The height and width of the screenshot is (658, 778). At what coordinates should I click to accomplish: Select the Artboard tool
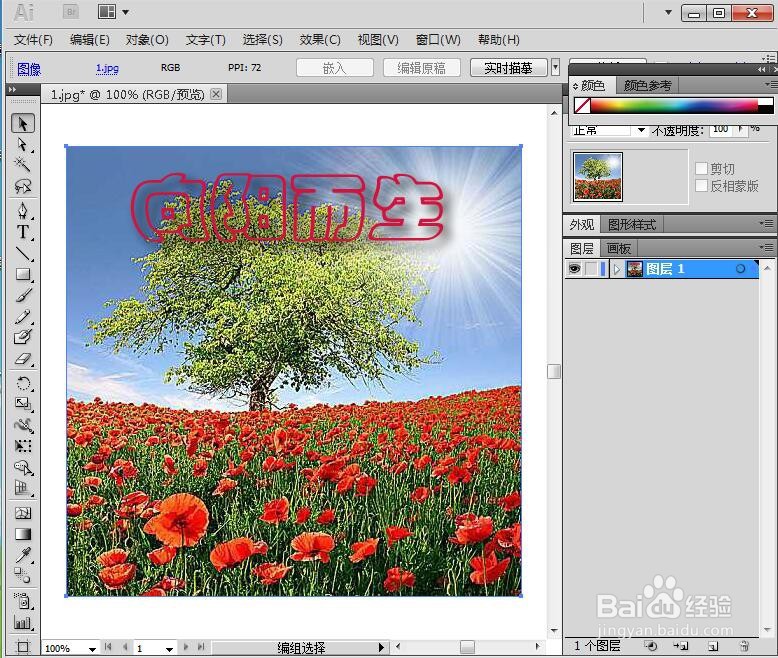23,647
